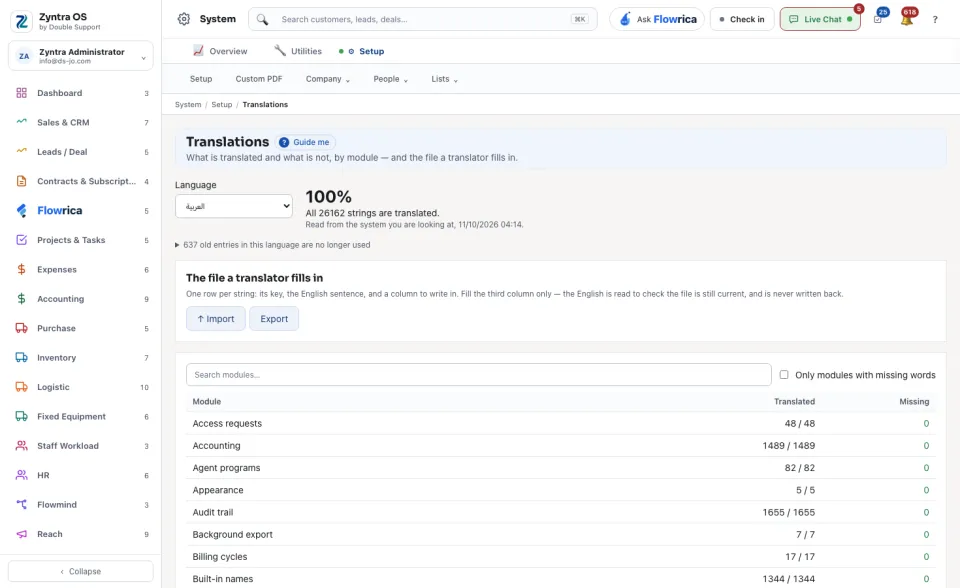Click the Zyntra OS logo icon
The height and width of the screenshot is (588, 960).
click(21, 21)
